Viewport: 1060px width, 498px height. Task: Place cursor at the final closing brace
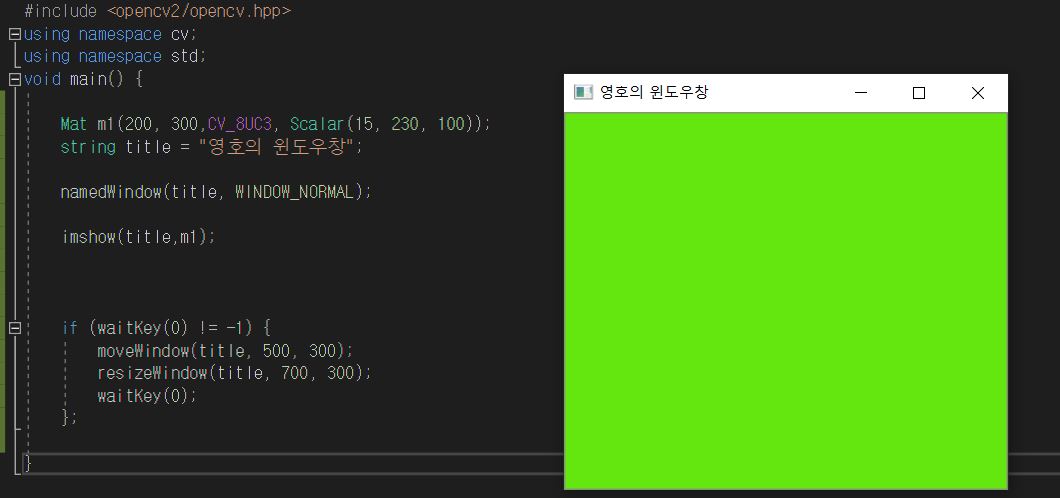pyautogui.click(x=28, y=463)
